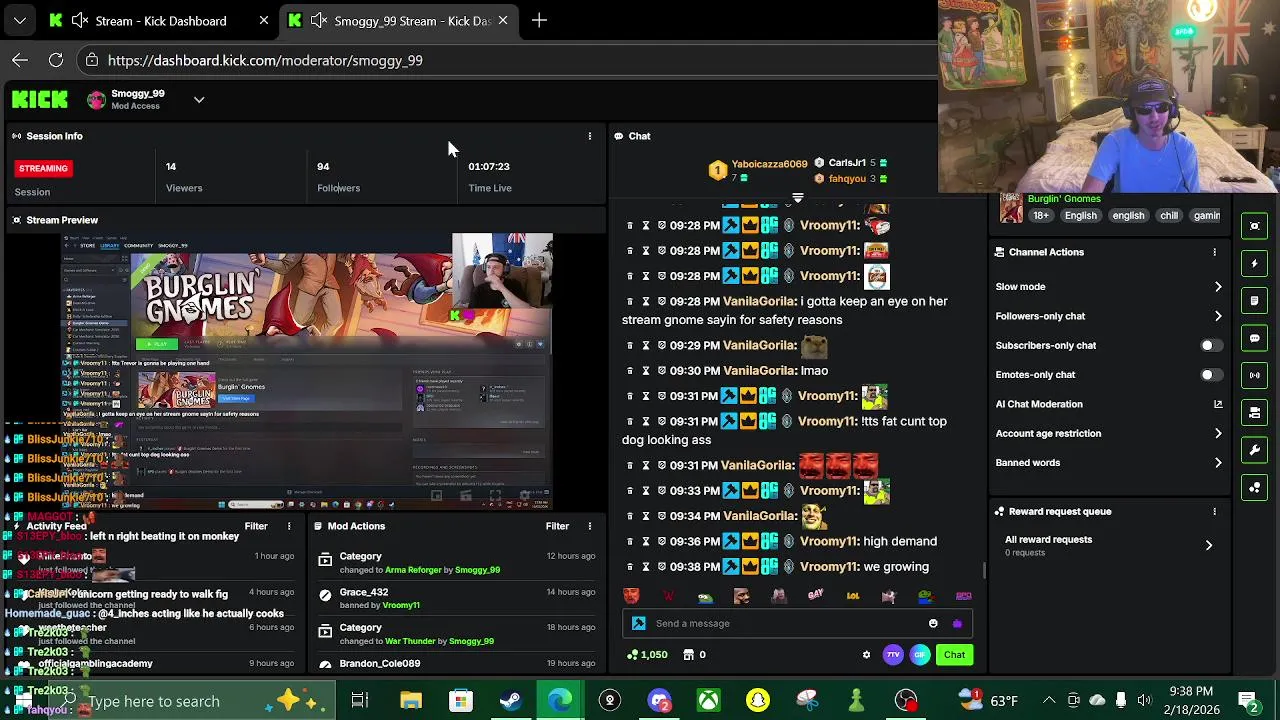Open Xbox app from the taskbar
Image resolution: width=1280 pixels, height=720 pixels.
708,700
